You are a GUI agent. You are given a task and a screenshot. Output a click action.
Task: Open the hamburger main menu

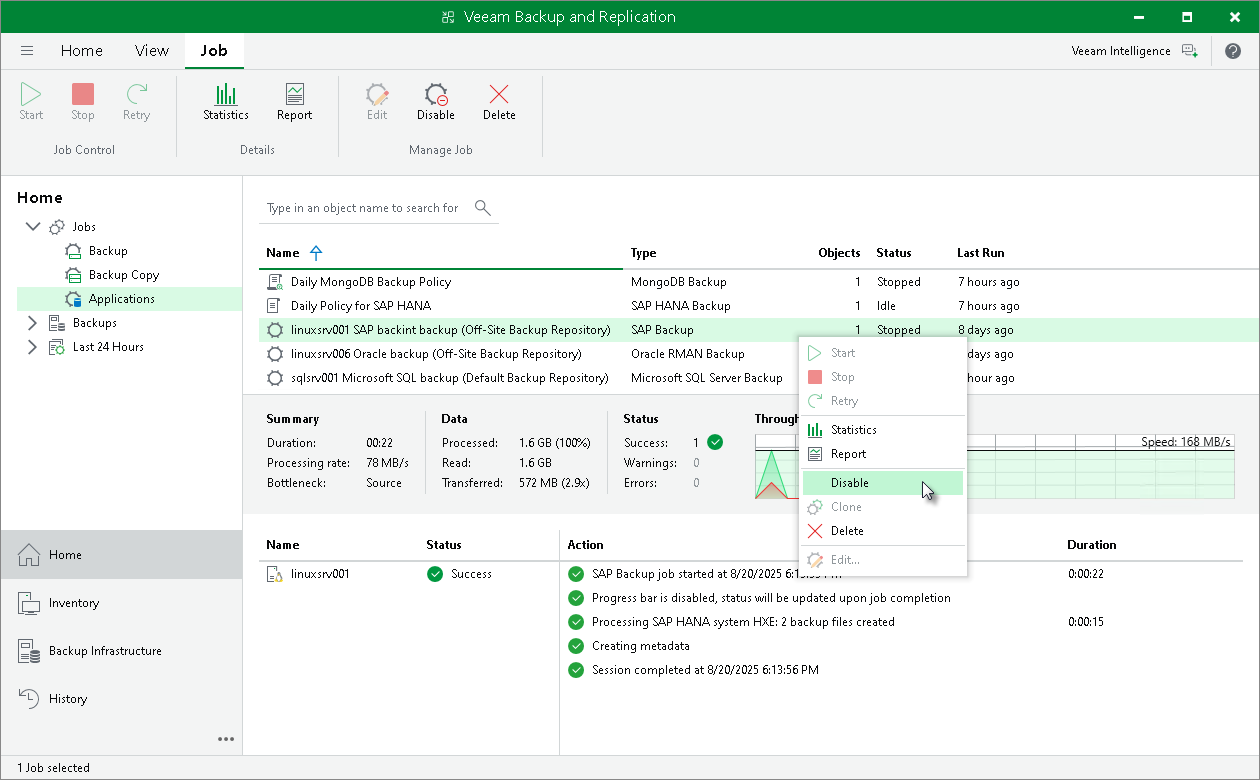(x=27, y=51)
